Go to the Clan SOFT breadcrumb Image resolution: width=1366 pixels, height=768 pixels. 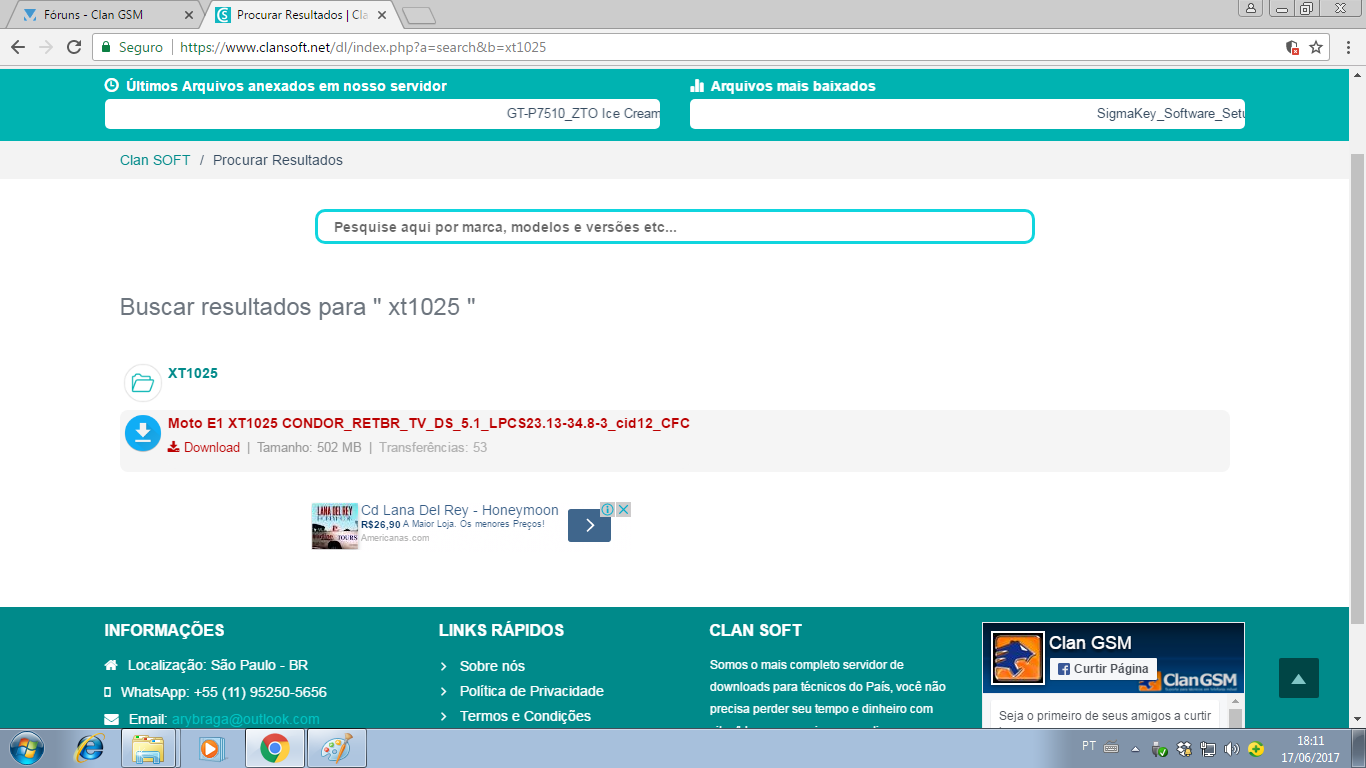(x=155, y=160)
